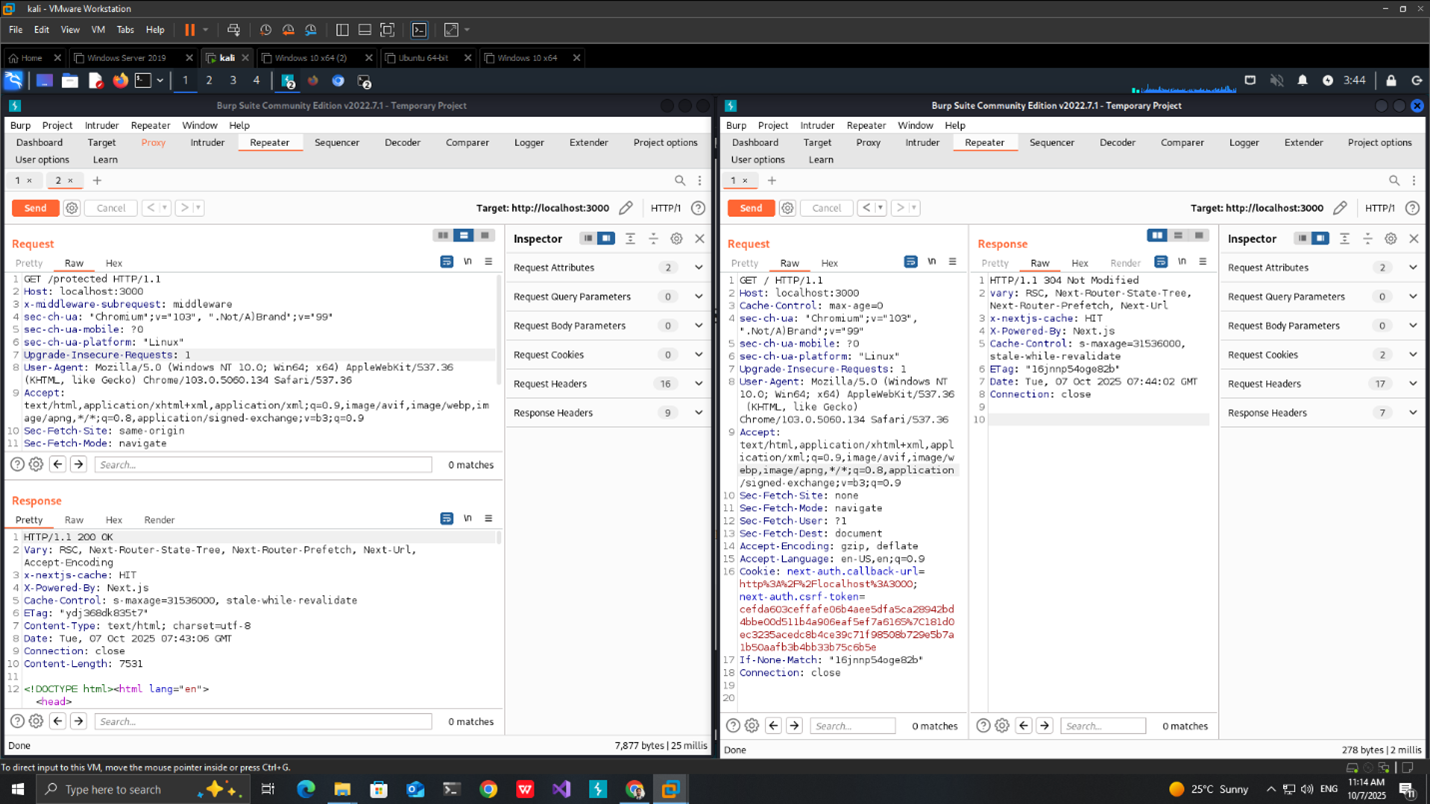Select side-by-side layout in left Burp window
The width and height of the screenshot is (1430, 804).
[x=443, y=236]
